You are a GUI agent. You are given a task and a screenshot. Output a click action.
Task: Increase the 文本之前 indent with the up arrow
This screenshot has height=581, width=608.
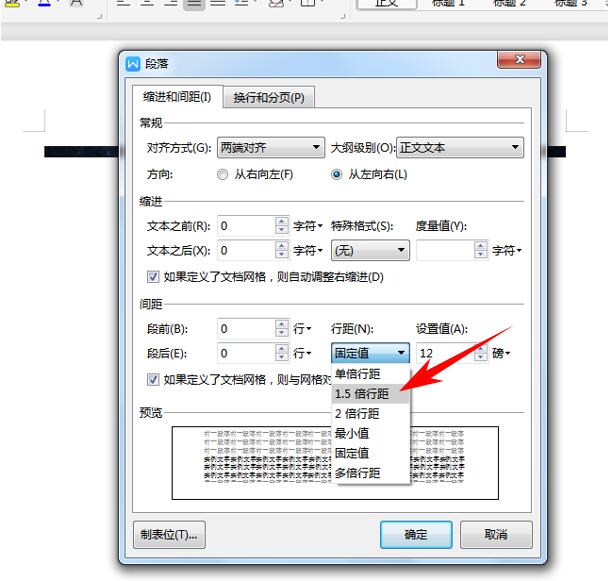pos(282,221)
